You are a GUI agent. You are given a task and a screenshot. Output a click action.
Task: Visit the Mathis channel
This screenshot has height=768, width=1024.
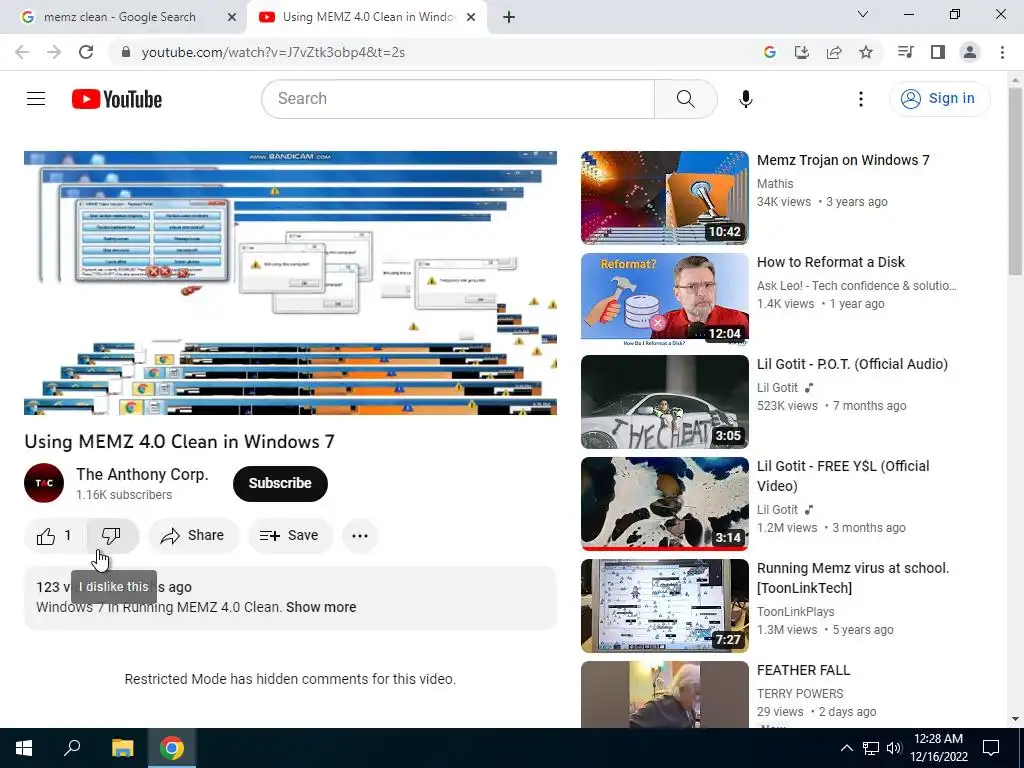tap(775, 184)
